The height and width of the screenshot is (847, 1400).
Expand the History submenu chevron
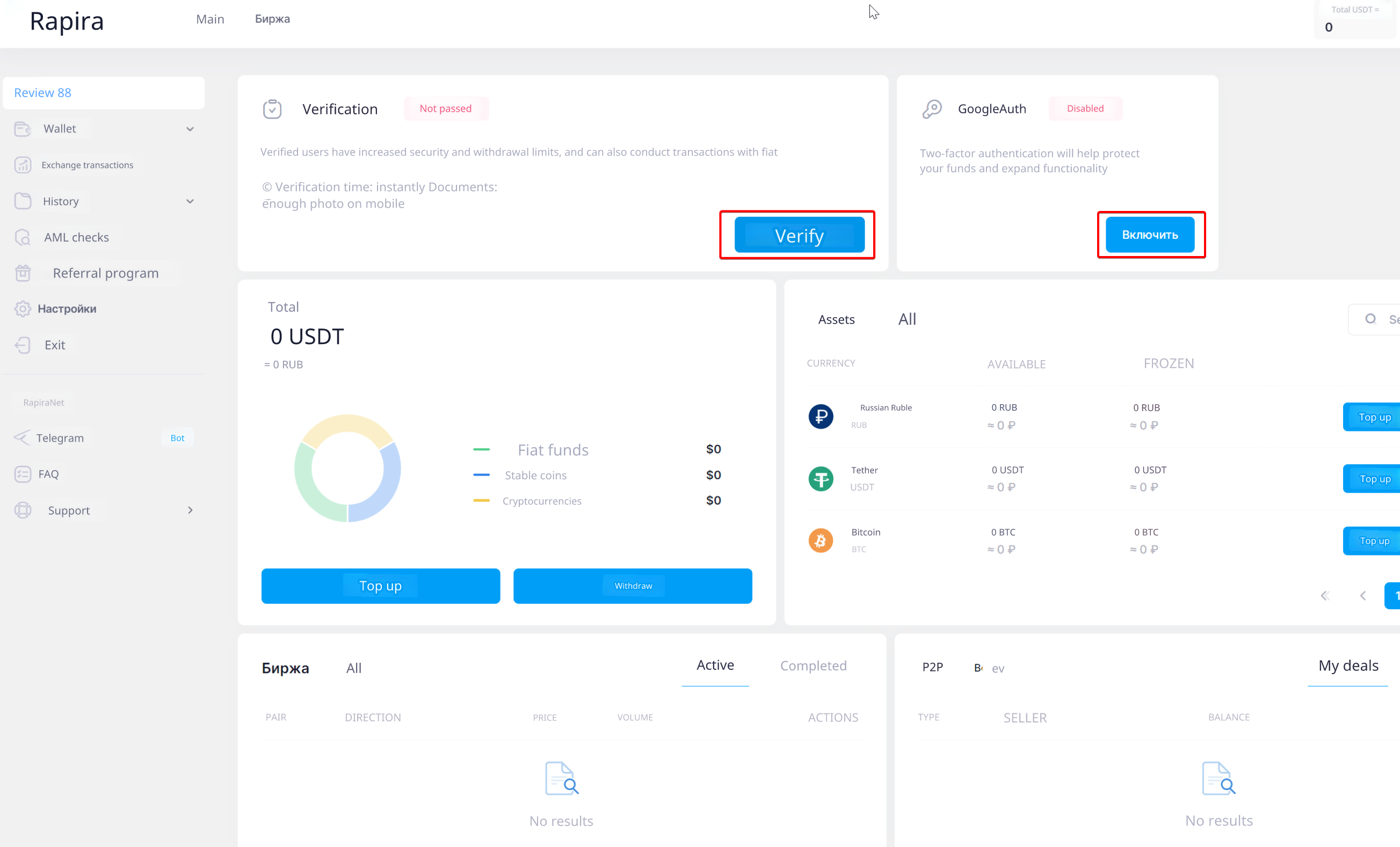pos(190,201)
